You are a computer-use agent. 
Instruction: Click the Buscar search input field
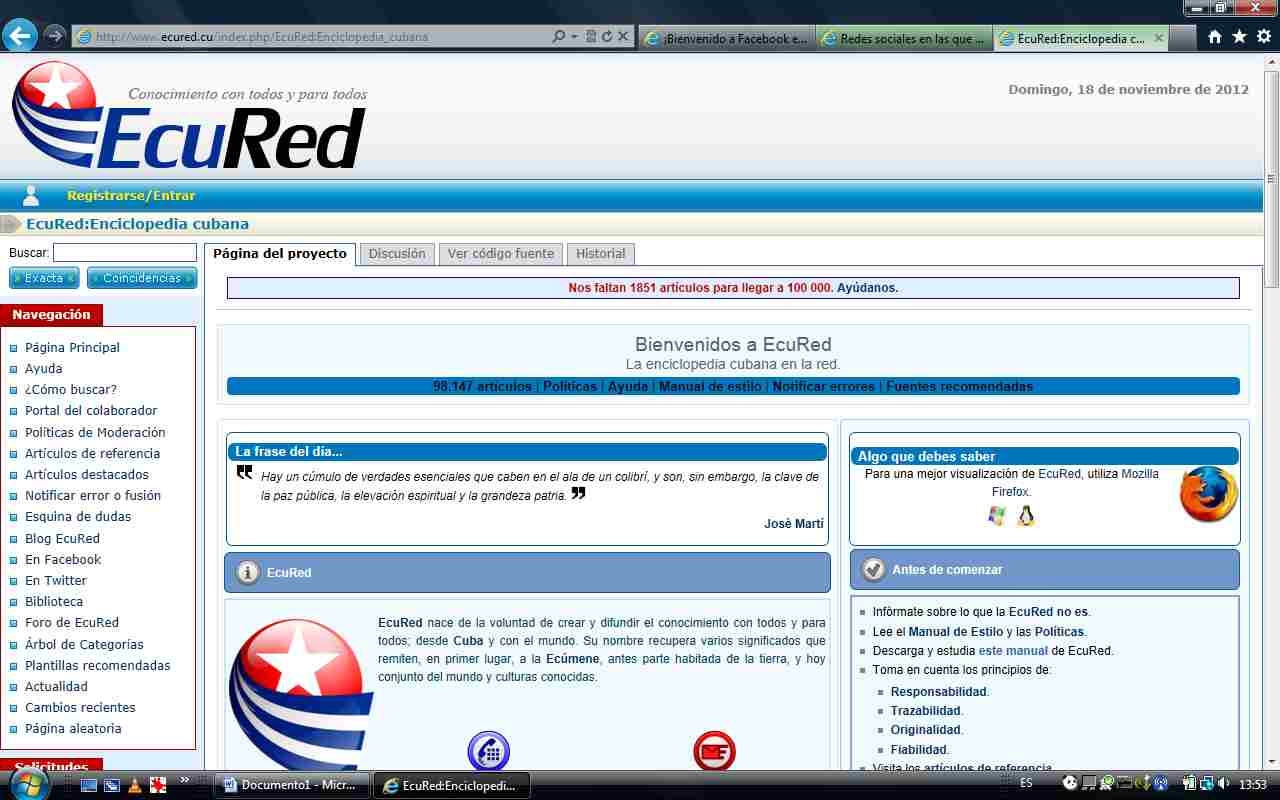[x=125, y=253]
